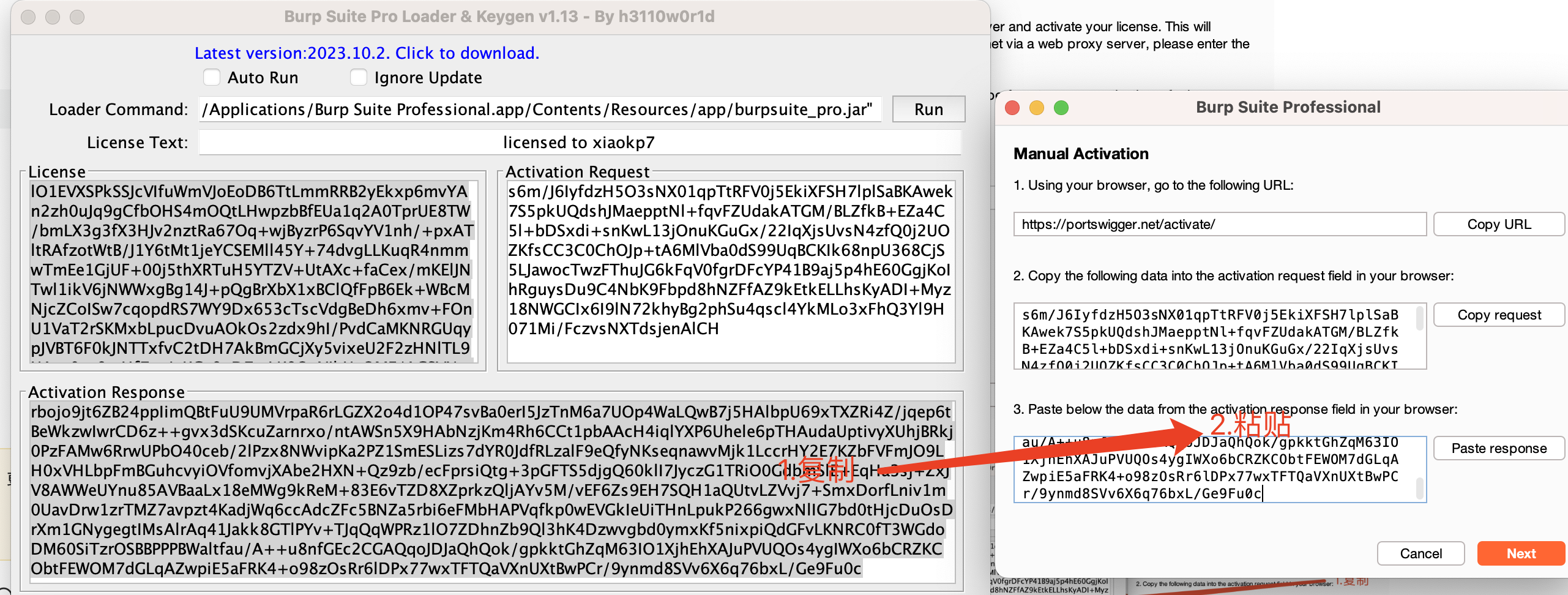Click the orange Next button

1521,554
